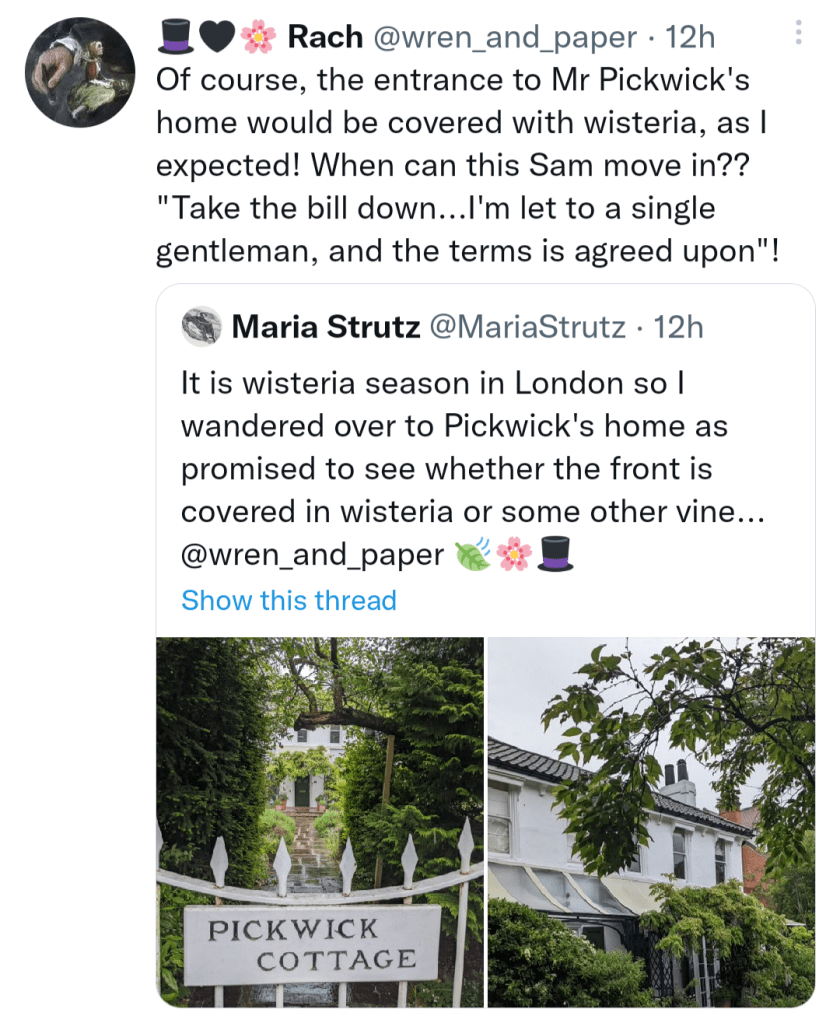
Task: Open the Pickwick Cottage gate photo
Action: 320,822
